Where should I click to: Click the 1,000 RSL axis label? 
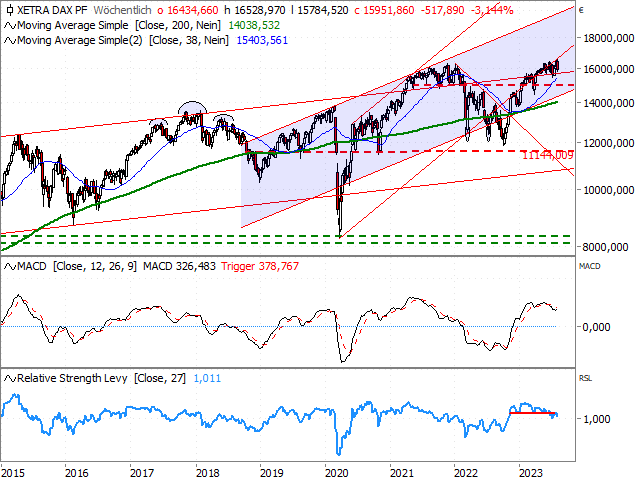coord(596,419)
